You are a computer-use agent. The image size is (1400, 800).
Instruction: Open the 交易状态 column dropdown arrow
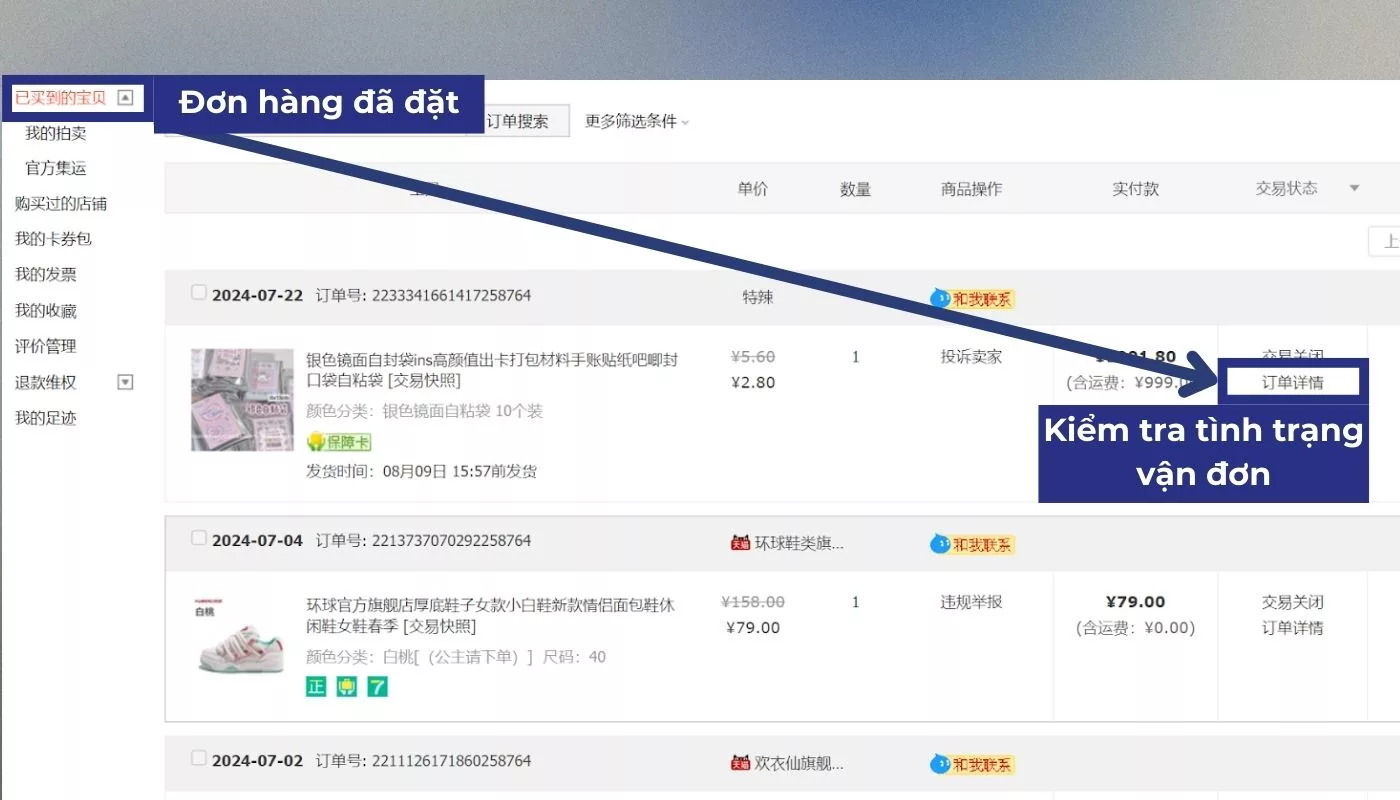[1355, 187]
